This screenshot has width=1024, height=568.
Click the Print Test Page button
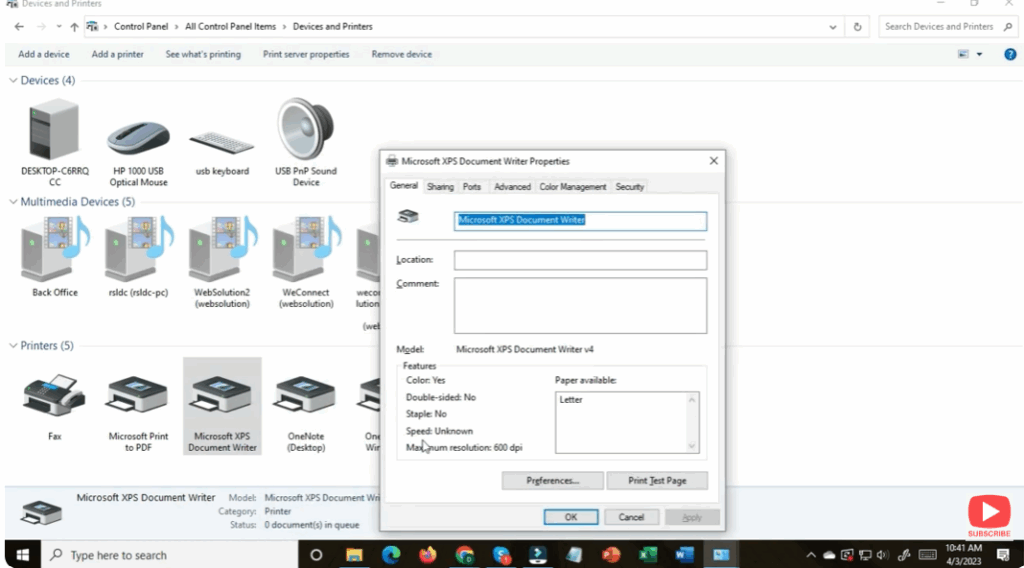pyautogui.click(x=657, y=481)
